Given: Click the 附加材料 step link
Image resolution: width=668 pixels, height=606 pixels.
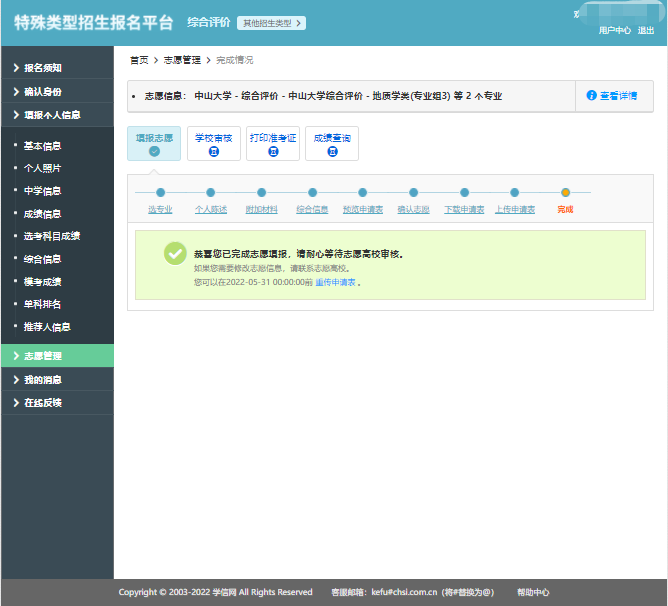Looking at the screenshot, I should pos(262,209).
